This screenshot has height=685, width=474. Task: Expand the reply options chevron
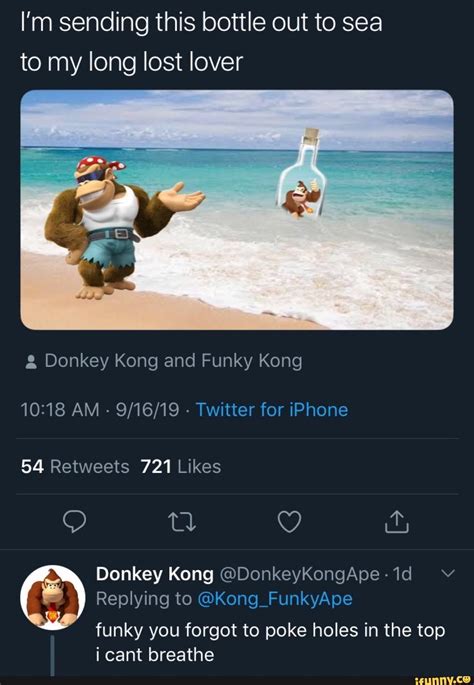[x=448, y=573]
